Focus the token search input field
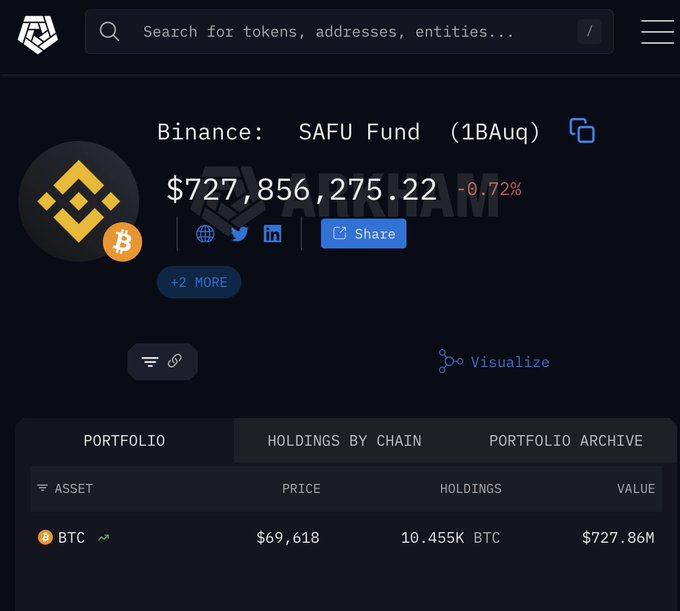Viewport: 680px width, 611px height. coord(340,32)
